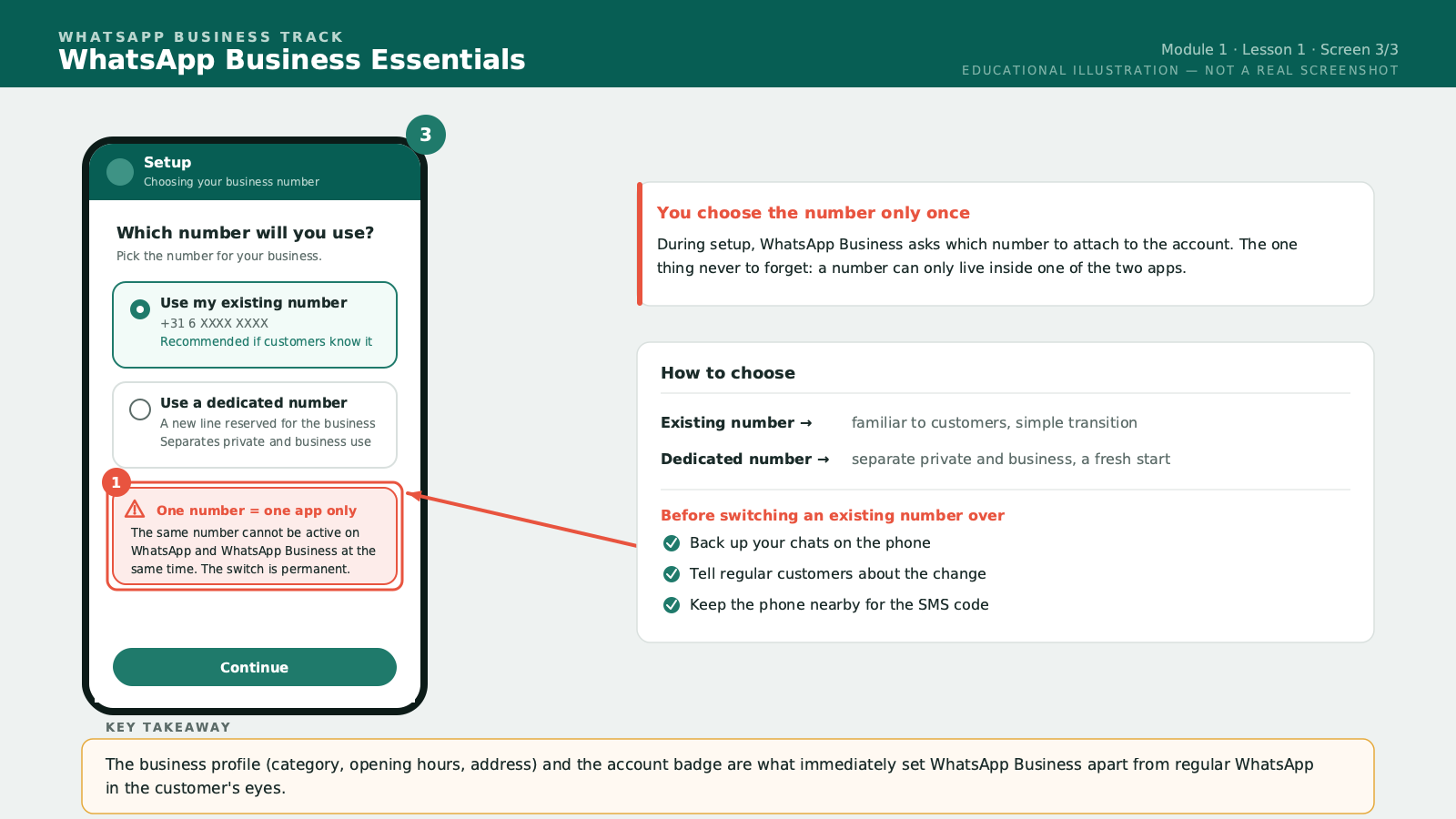The height and width of the screenshot is (819, 1456).
Task: Click 'Separates private and business use' text
Action: point(266,441)
